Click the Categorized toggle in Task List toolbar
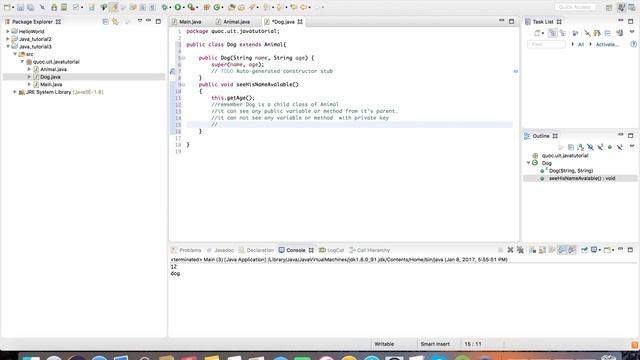Screen dimensions: 640x360 pos(552,33)
